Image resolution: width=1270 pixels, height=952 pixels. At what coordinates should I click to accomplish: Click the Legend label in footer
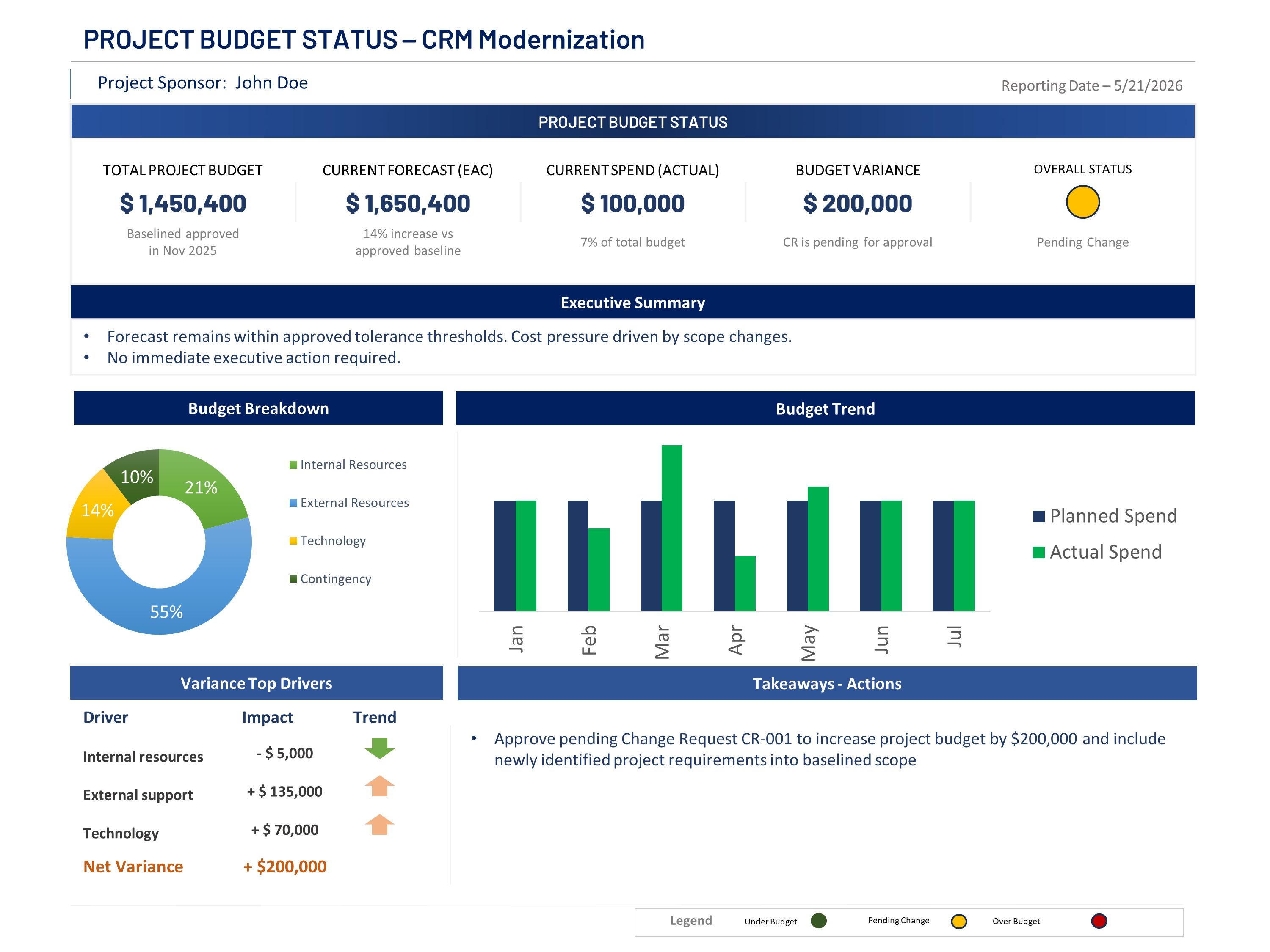point(691,920)
